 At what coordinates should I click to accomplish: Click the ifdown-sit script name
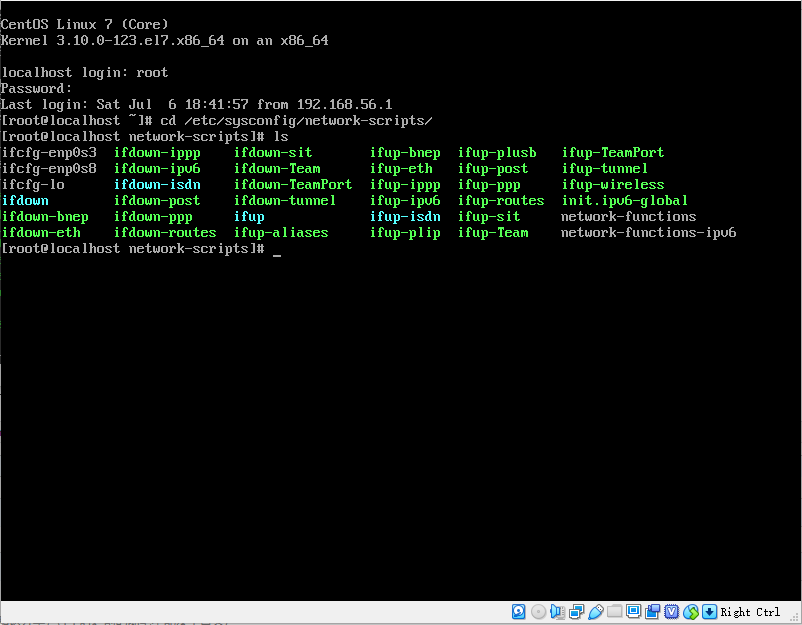[x=273, y=153]
